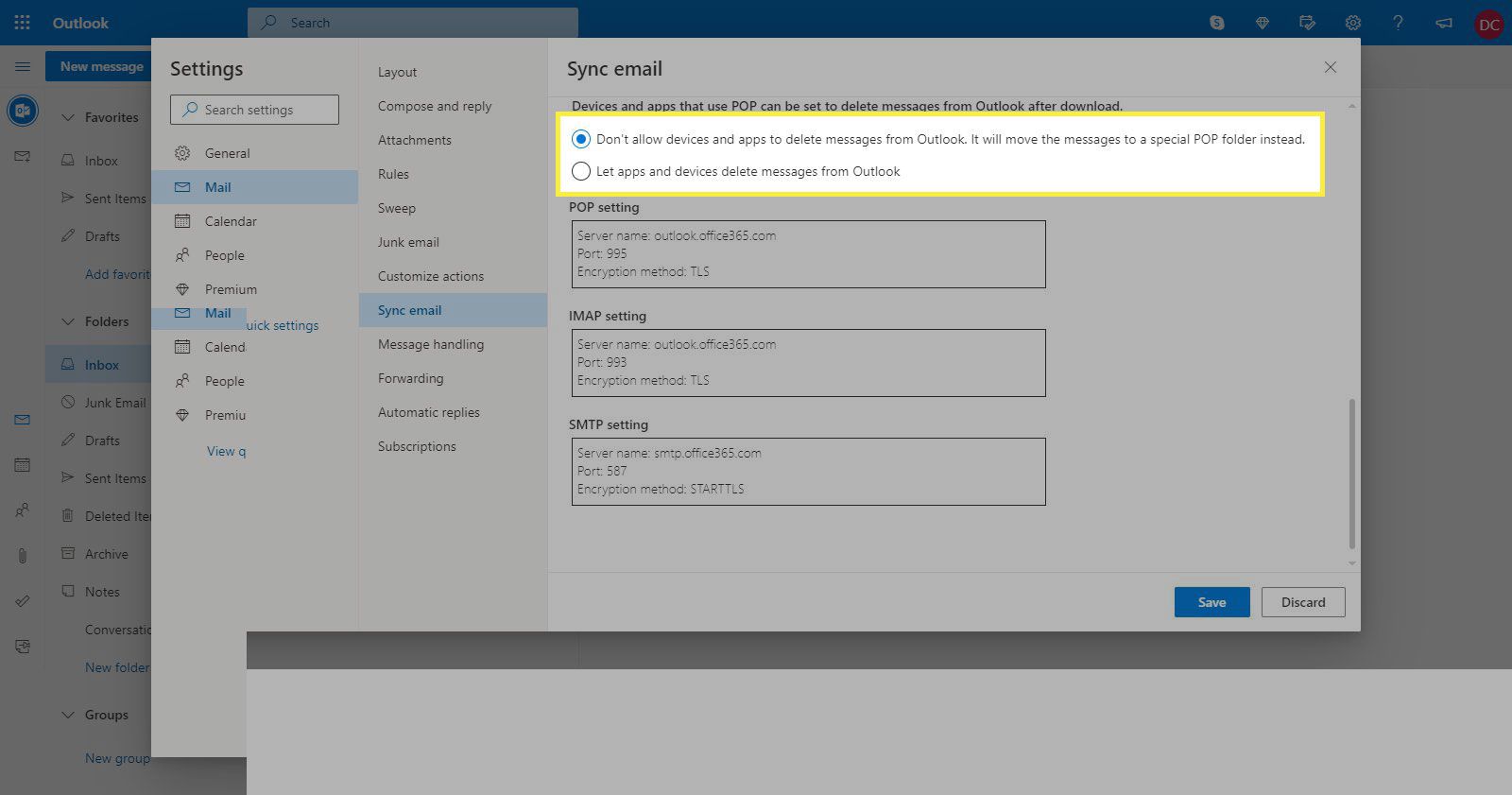Open Sweep settings
Viewport: 1512px width, 795px height.
coord(453,208)
